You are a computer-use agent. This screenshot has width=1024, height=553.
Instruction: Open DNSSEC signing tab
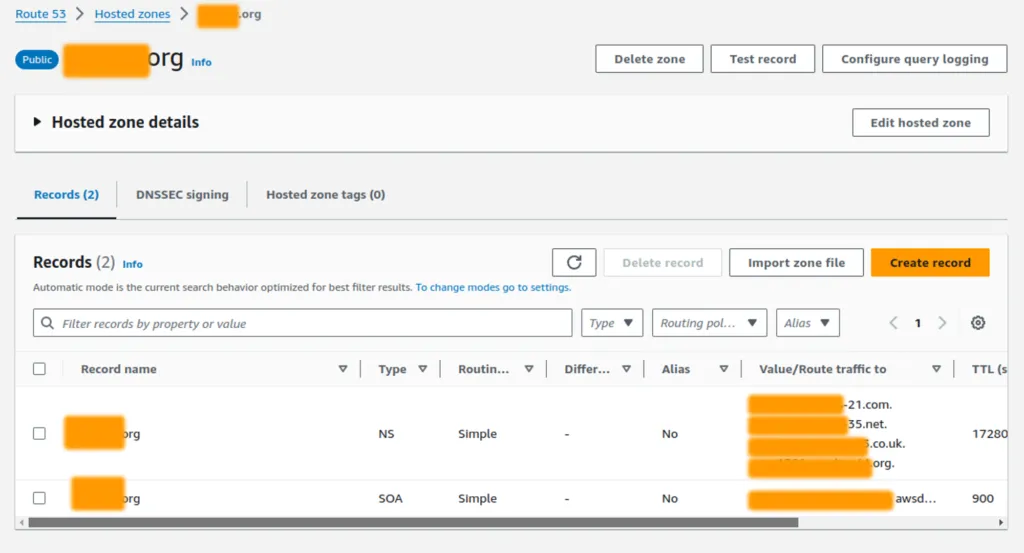click(182, 195)
